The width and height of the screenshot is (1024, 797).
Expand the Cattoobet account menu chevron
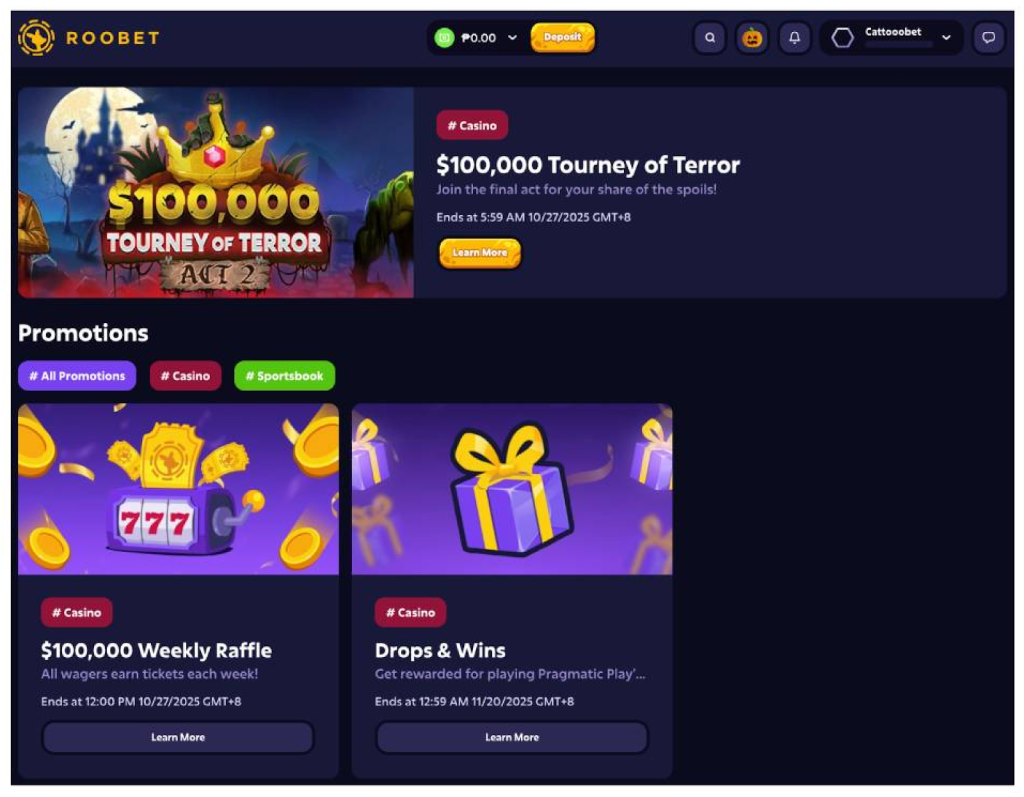click(x=946, y=38)
